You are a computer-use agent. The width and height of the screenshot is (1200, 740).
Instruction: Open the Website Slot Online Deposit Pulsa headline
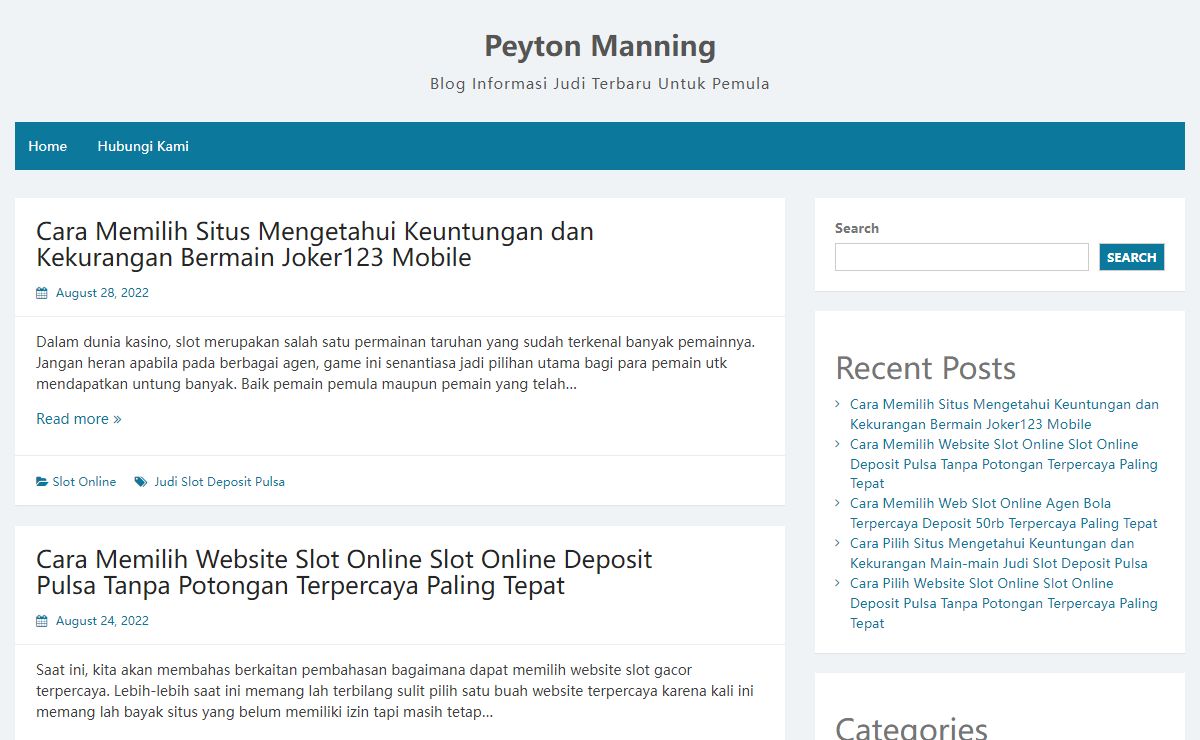click(344, 572)
